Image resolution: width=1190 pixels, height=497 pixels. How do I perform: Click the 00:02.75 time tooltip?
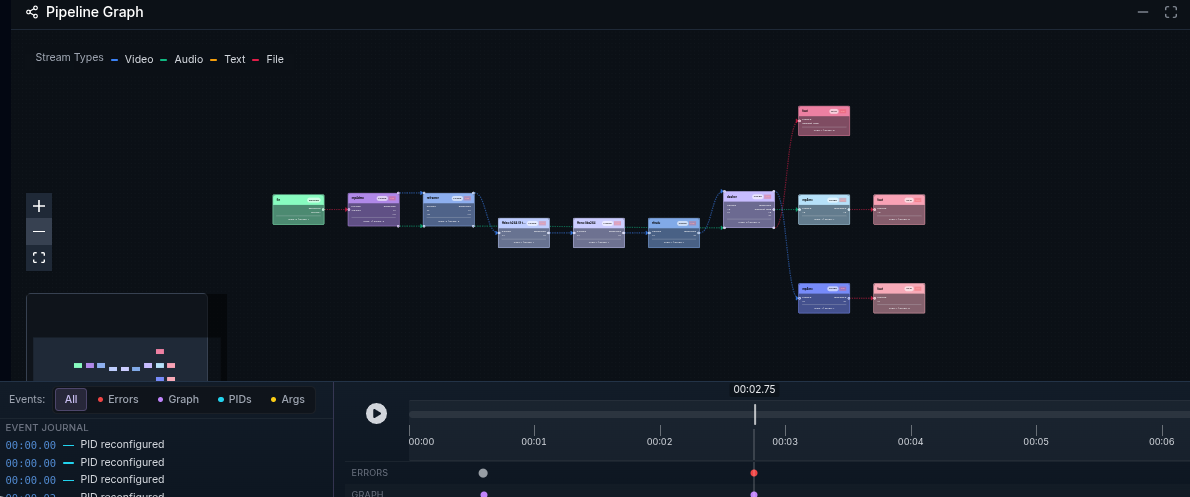pos(754,389)
